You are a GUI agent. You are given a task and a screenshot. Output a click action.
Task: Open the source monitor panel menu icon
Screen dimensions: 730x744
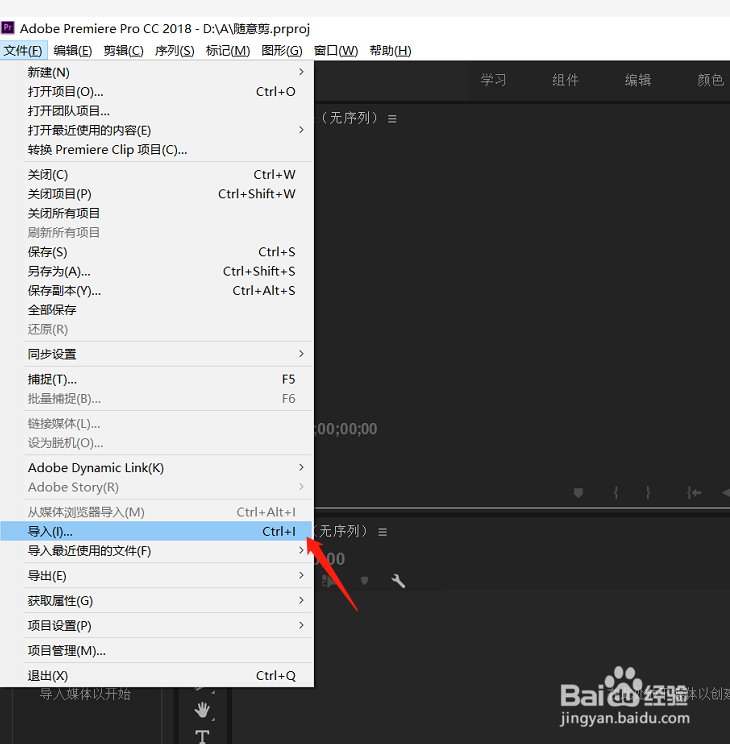[392, 119]
